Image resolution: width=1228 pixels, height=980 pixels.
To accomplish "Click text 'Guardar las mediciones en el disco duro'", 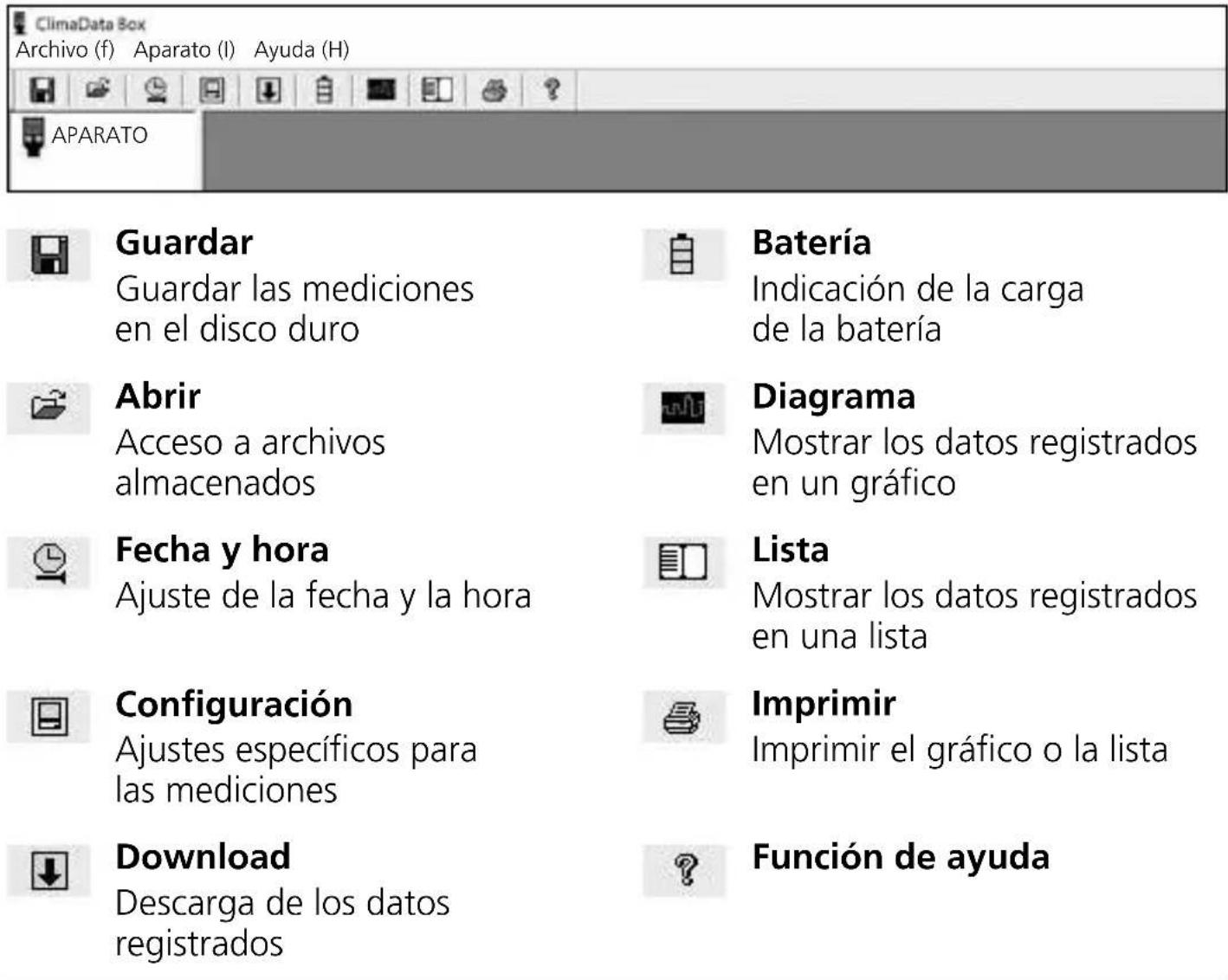I will click(294, 309).
